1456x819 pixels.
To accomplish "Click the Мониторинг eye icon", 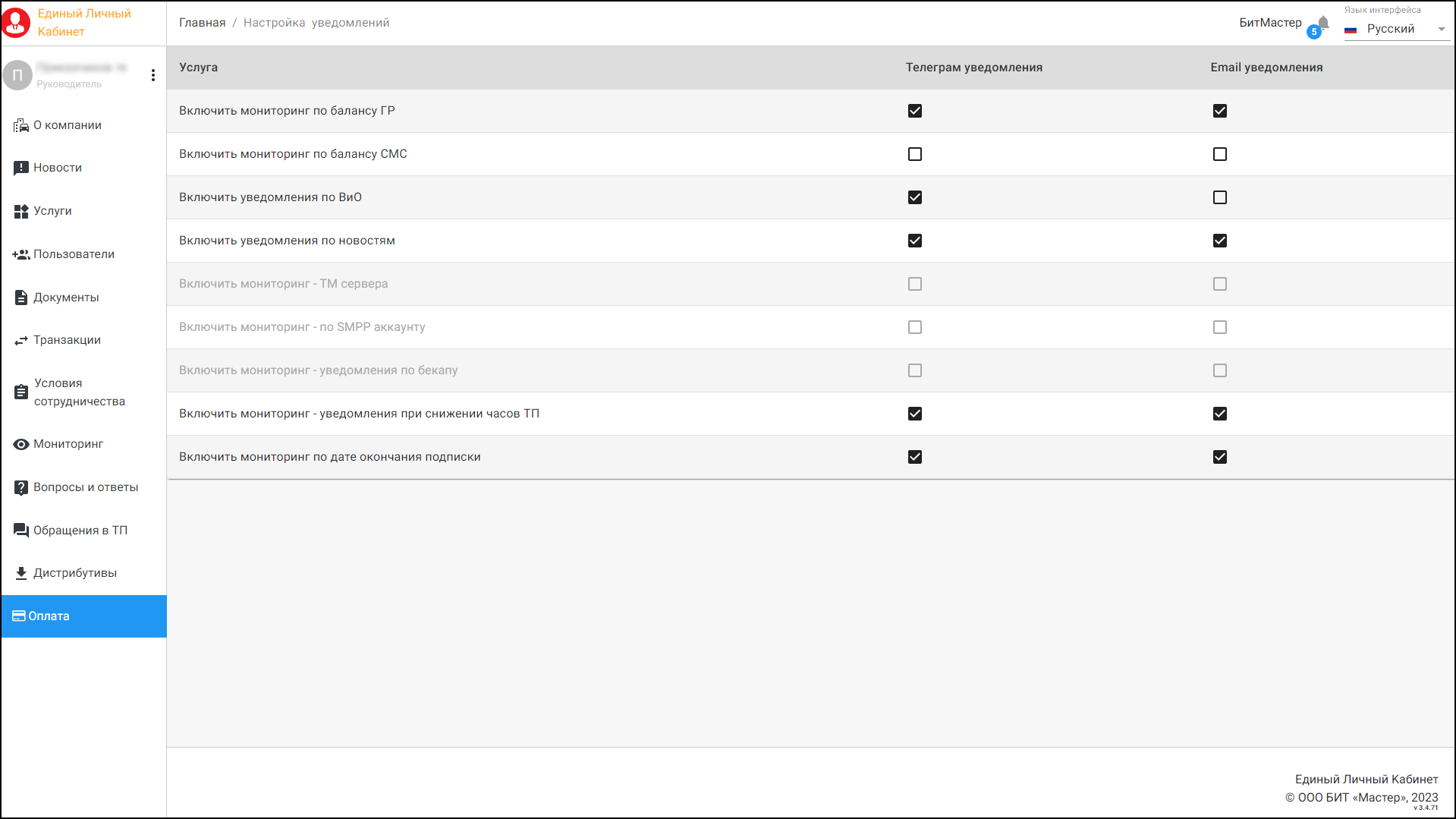I will tap(20, 444).
